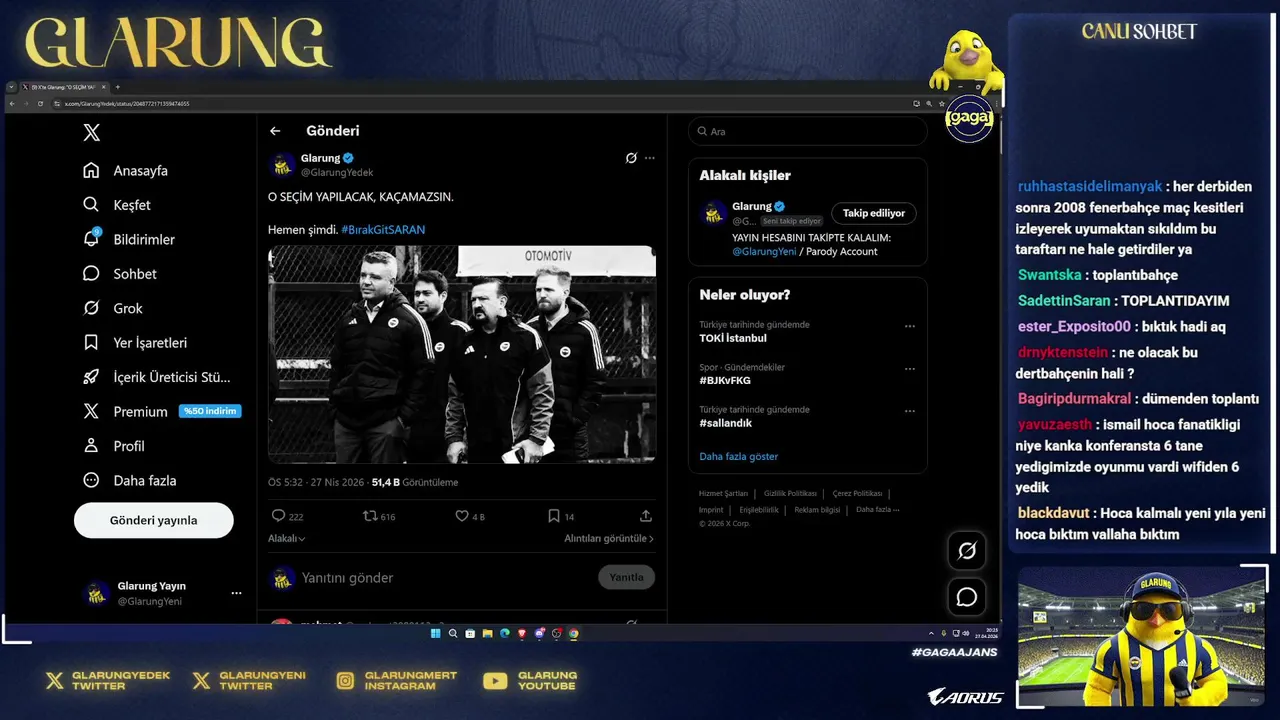Go to Anasayfa in the sidebar

click(126, 170)
